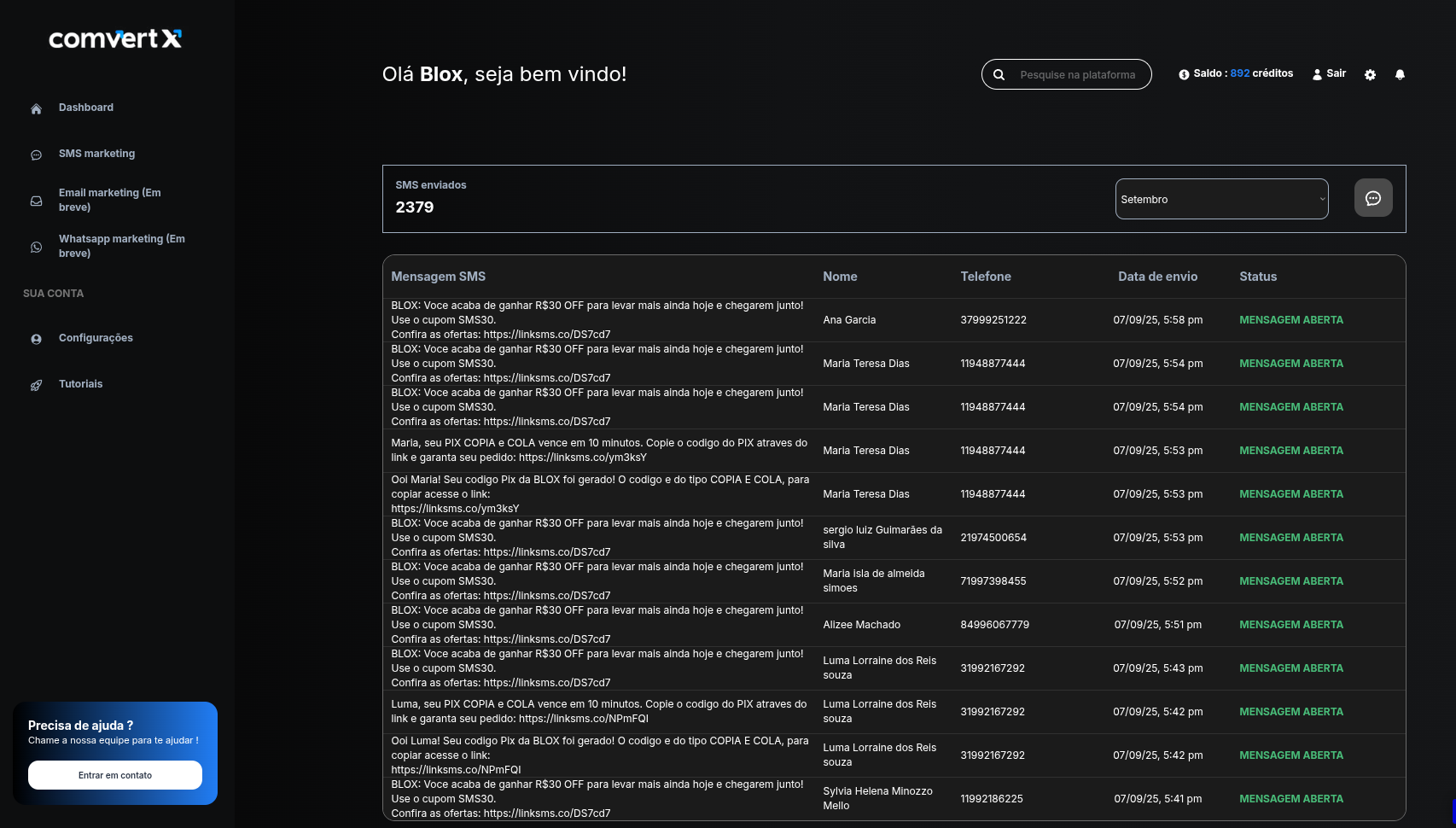This screenshot has width=1456, height=828.
Task: Click the Configurações user icon
Action: pyautogui.click(x=36, y=339)
